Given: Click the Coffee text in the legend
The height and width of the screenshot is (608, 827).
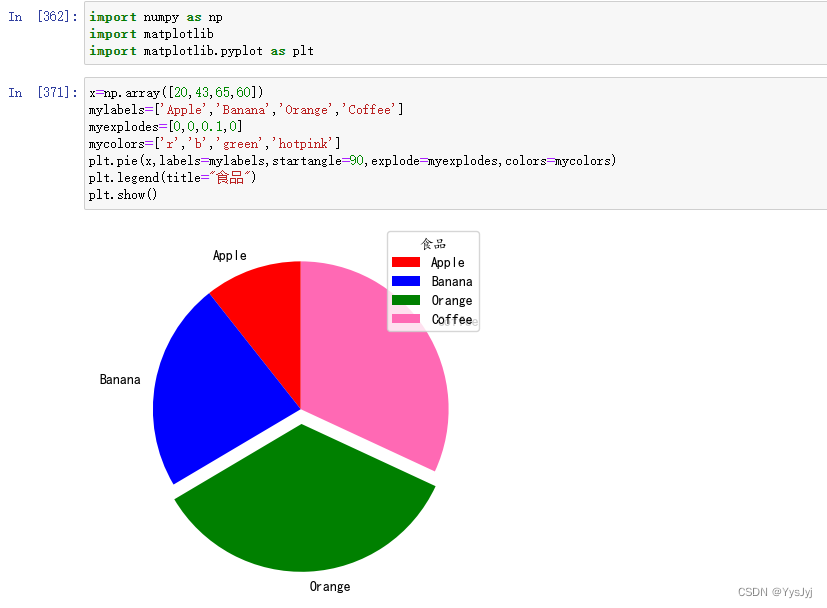Looking at the screenshot, I should 452,319.
